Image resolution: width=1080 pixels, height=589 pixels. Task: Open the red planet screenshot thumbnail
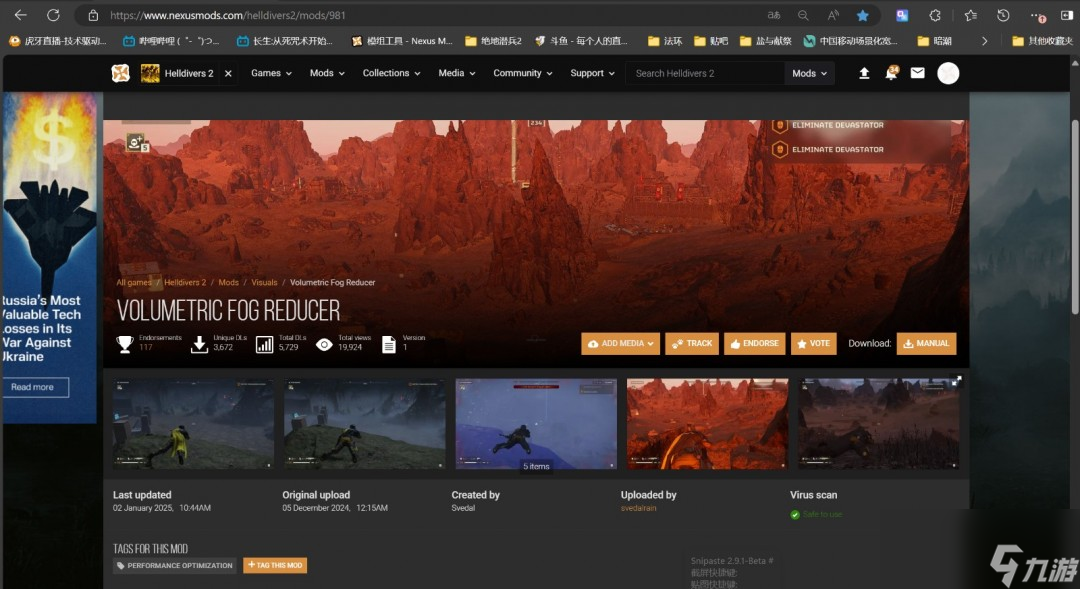pos(707,424)
